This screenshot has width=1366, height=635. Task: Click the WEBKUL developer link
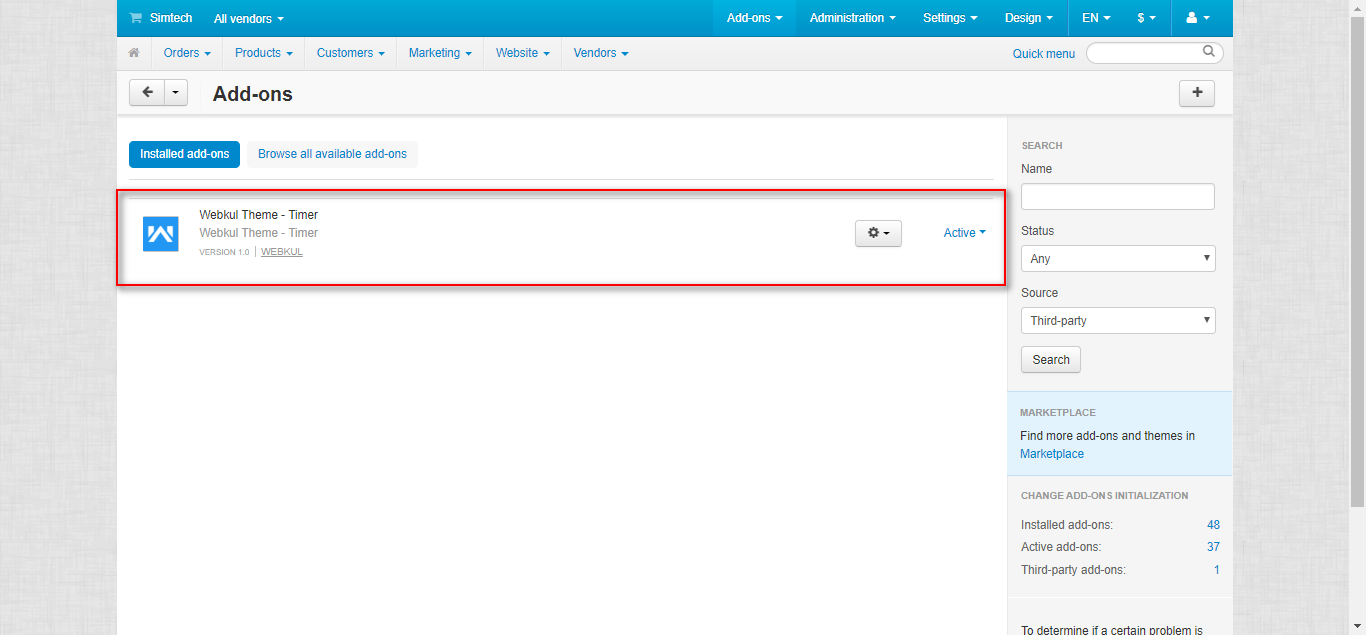click(x=282, y=252)
